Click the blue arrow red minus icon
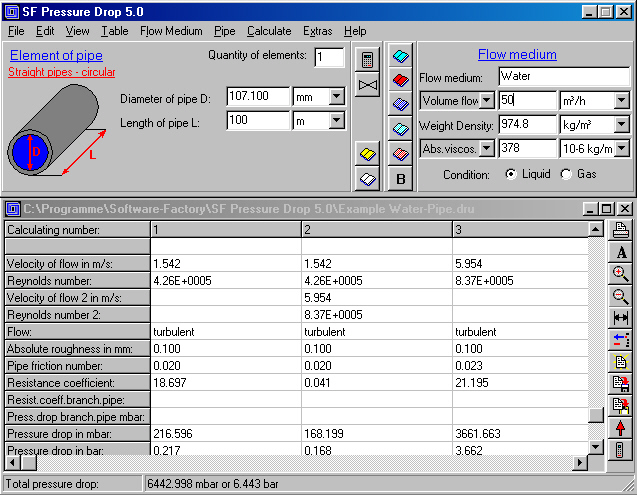The width and height of the screenshot is (637, 495). click(620, 340)
